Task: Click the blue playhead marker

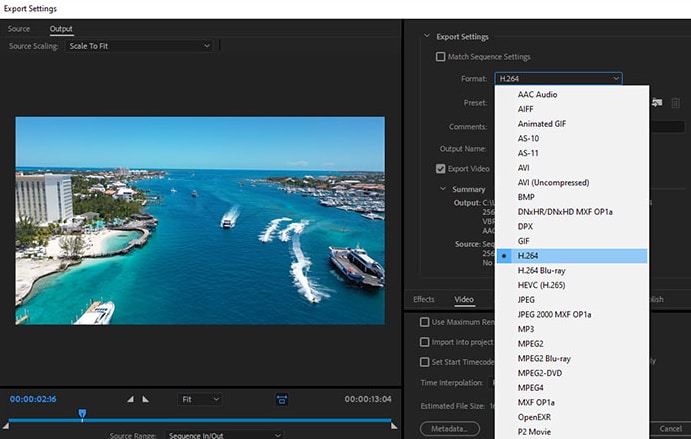Action: [x=82, y=413]
